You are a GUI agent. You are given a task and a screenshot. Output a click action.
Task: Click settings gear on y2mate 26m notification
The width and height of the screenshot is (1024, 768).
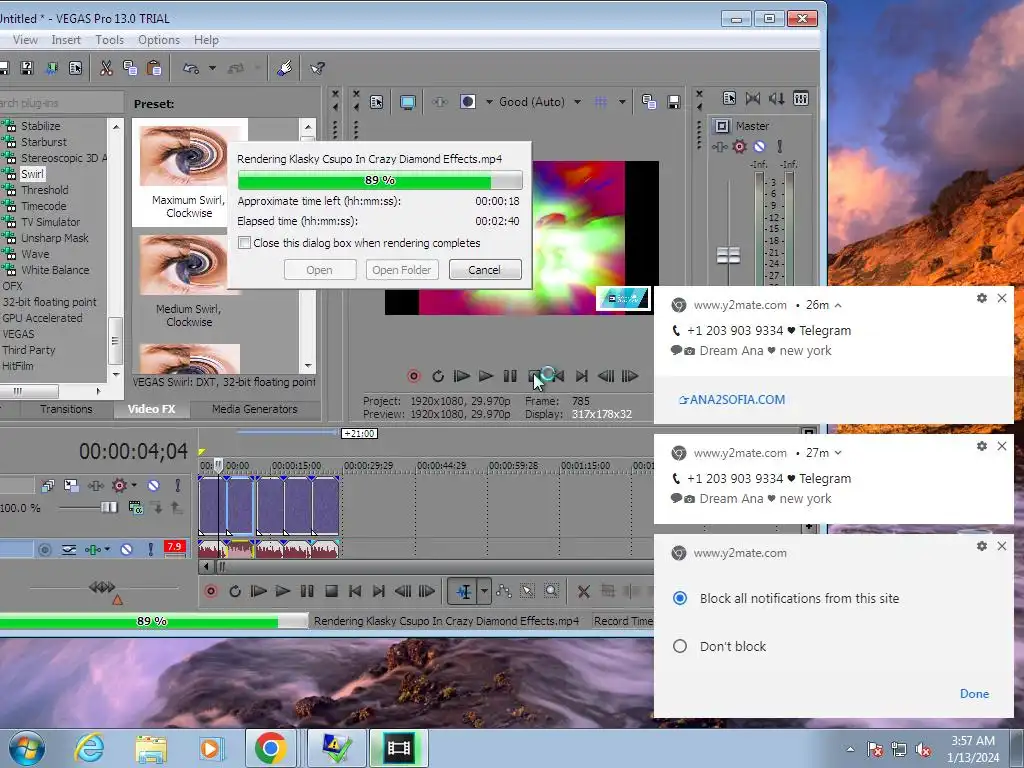click(981, 298)
